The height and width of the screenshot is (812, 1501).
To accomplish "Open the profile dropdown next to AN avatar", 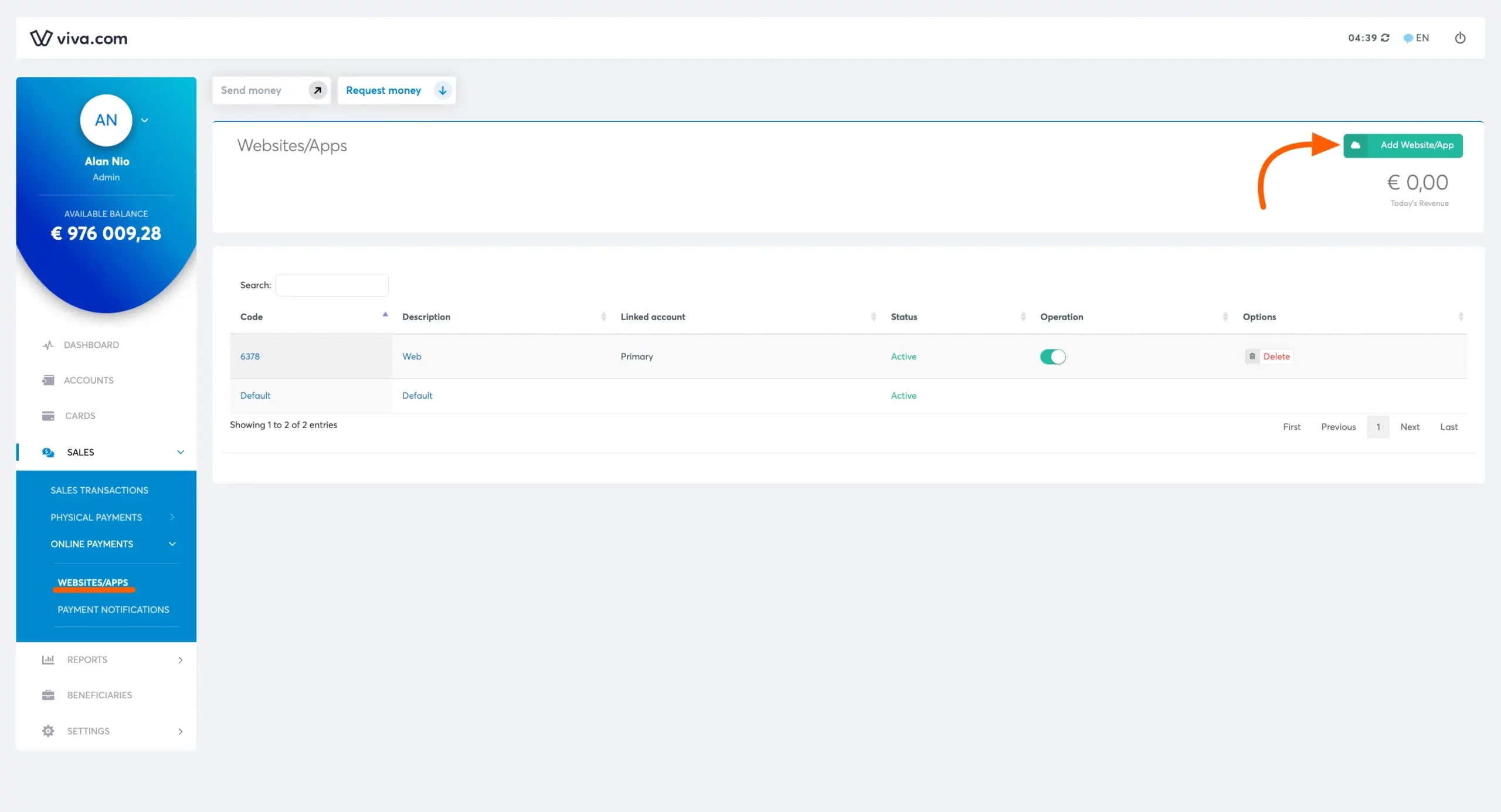I will [144, 120].
